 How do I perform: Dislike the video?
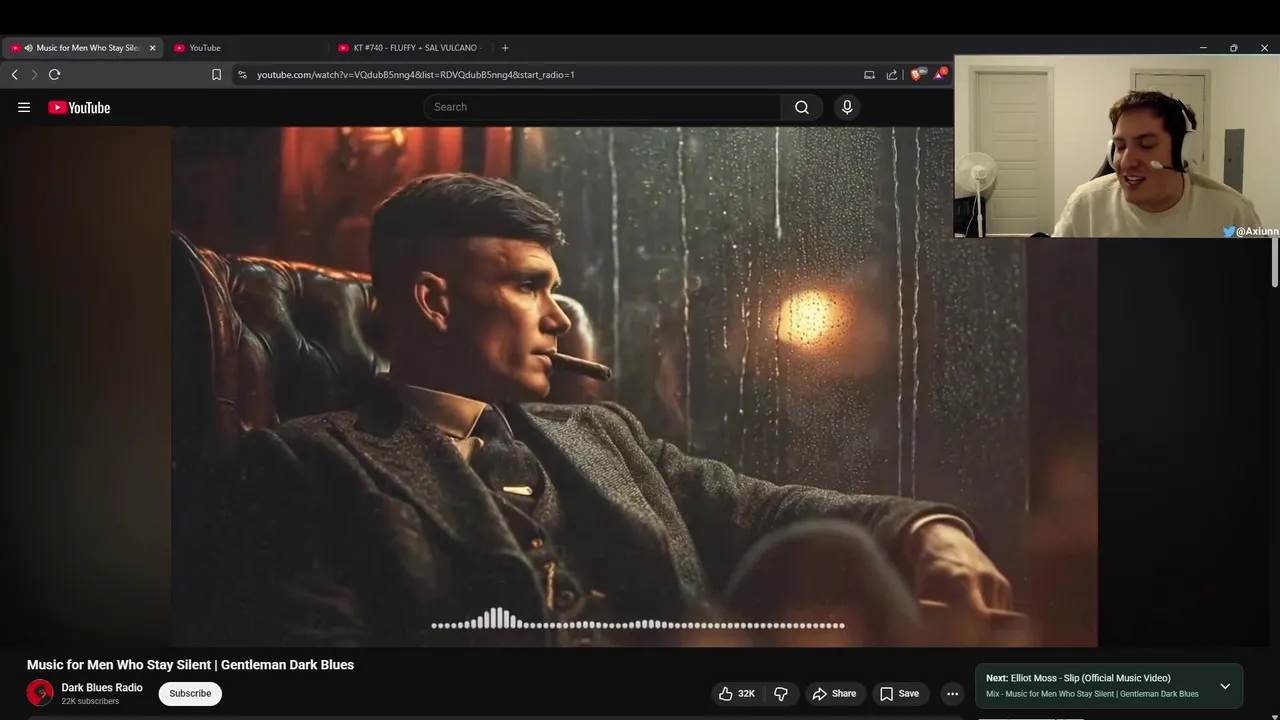(x=781, y=694)
